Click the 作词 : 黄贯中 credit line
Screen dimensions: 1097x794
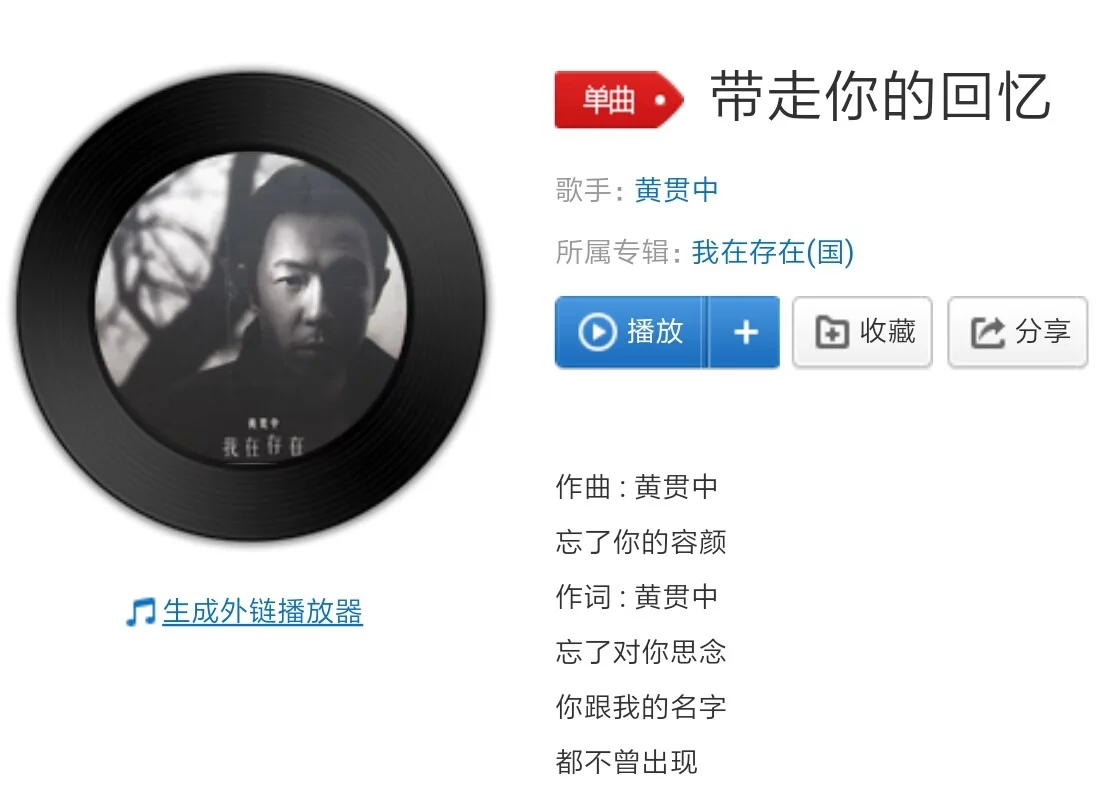tap(637, 597)
